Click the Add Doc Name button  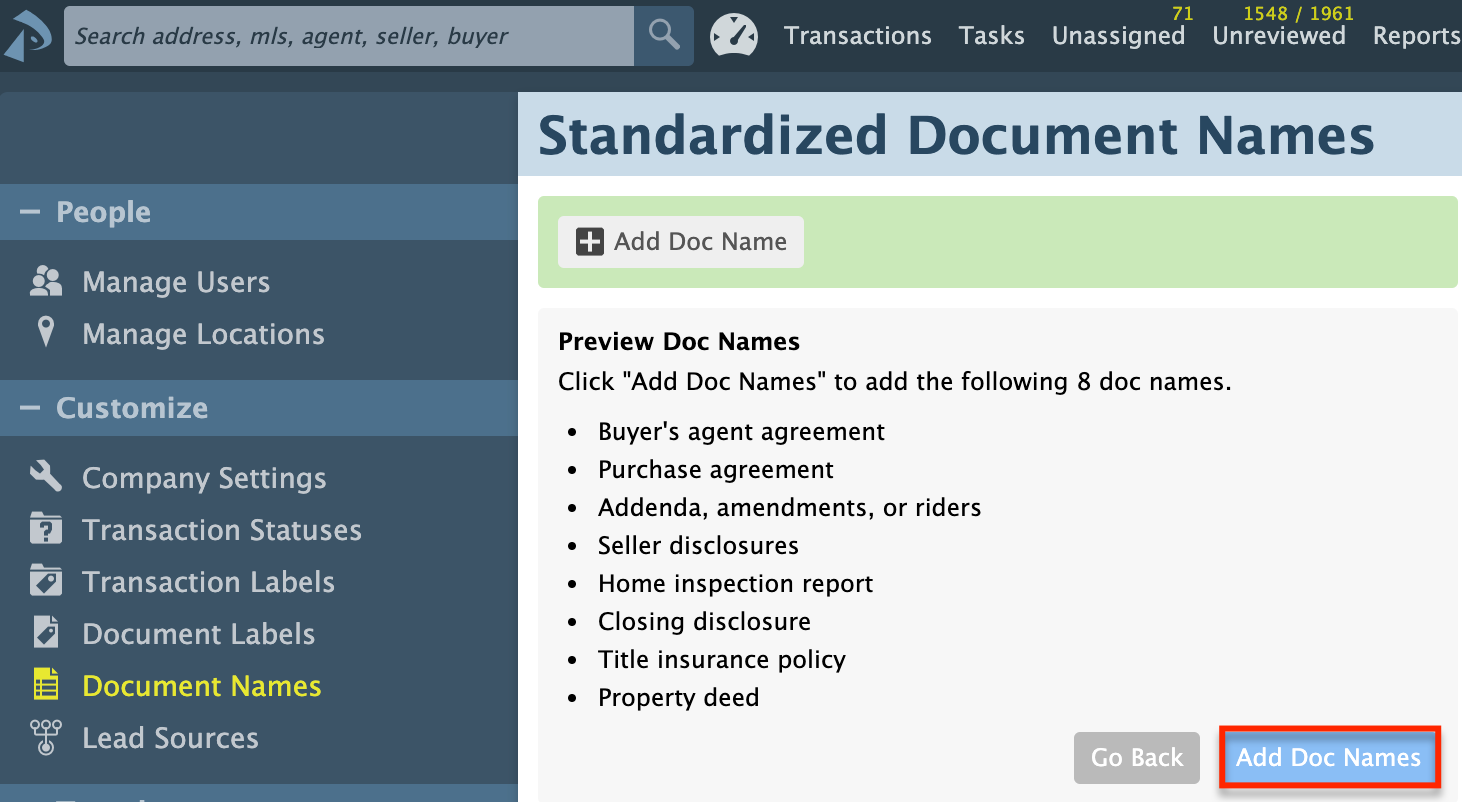click(680, 241)
